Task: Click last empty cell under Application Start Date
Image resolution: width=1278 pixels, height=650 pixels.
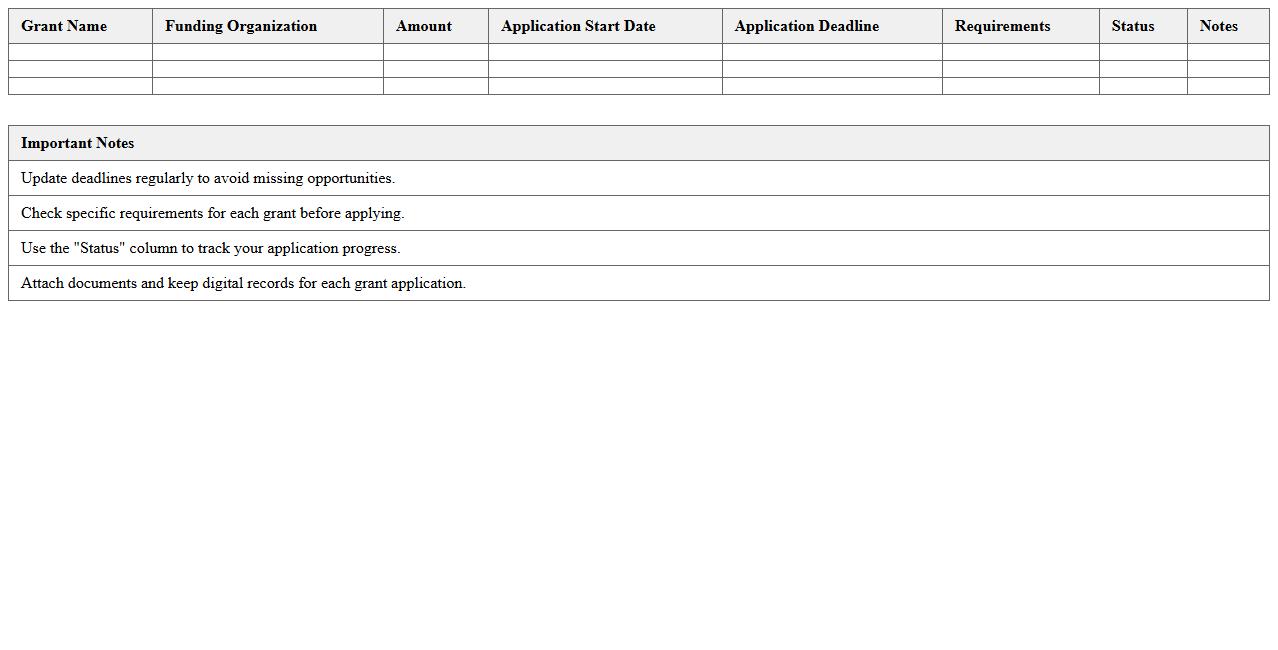Action: click(605, 86)
